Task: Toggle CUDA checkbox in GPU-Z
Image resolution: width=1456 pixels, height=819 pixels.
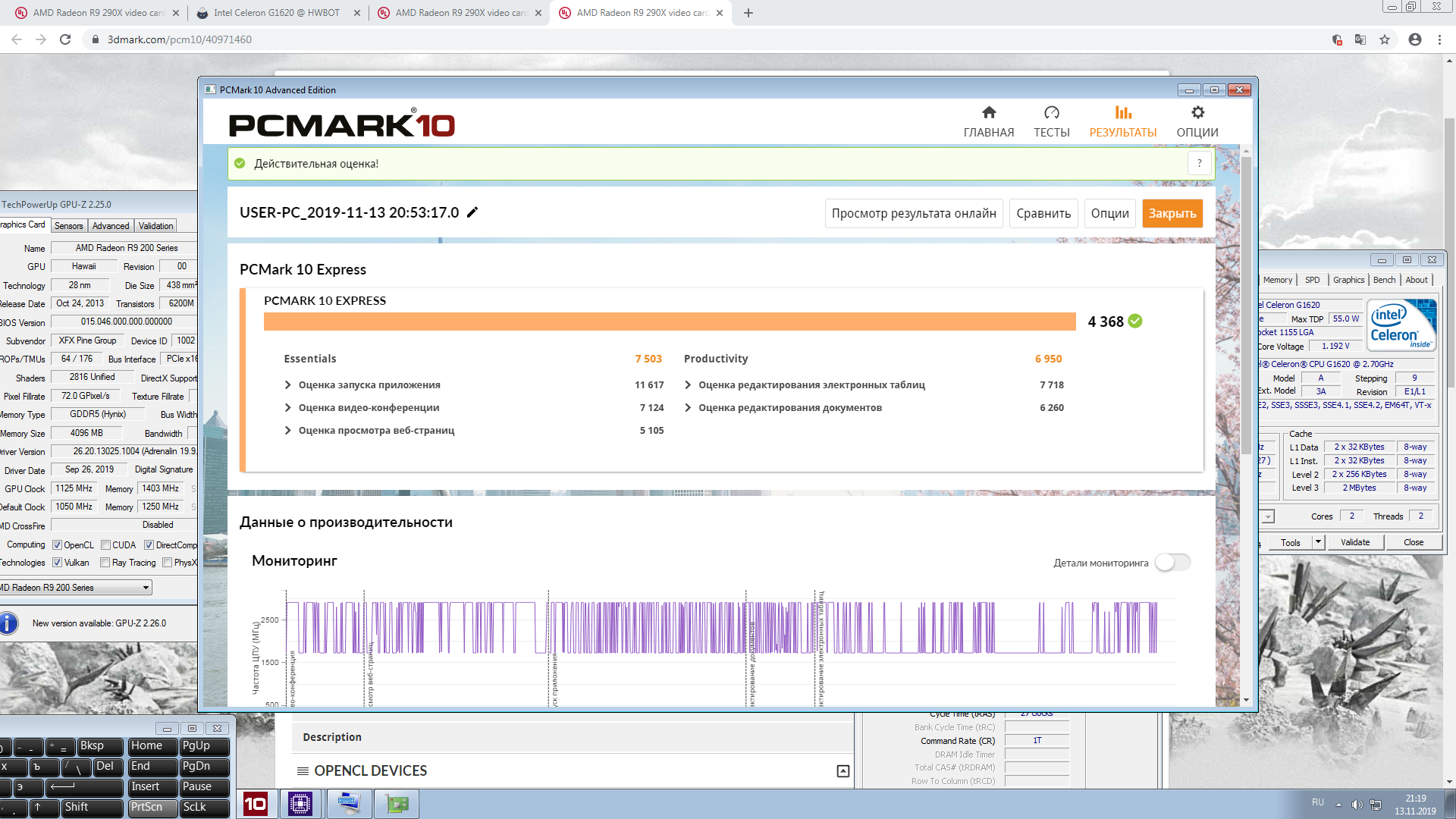Action: tap(105, 545)
